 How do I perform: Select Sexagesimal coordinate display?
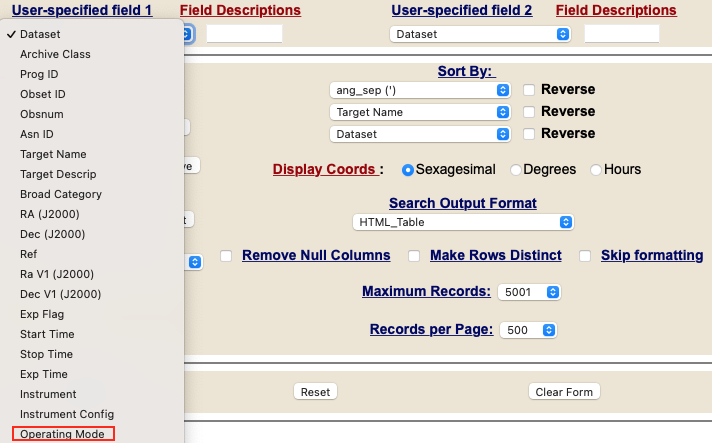coord(408,170)
